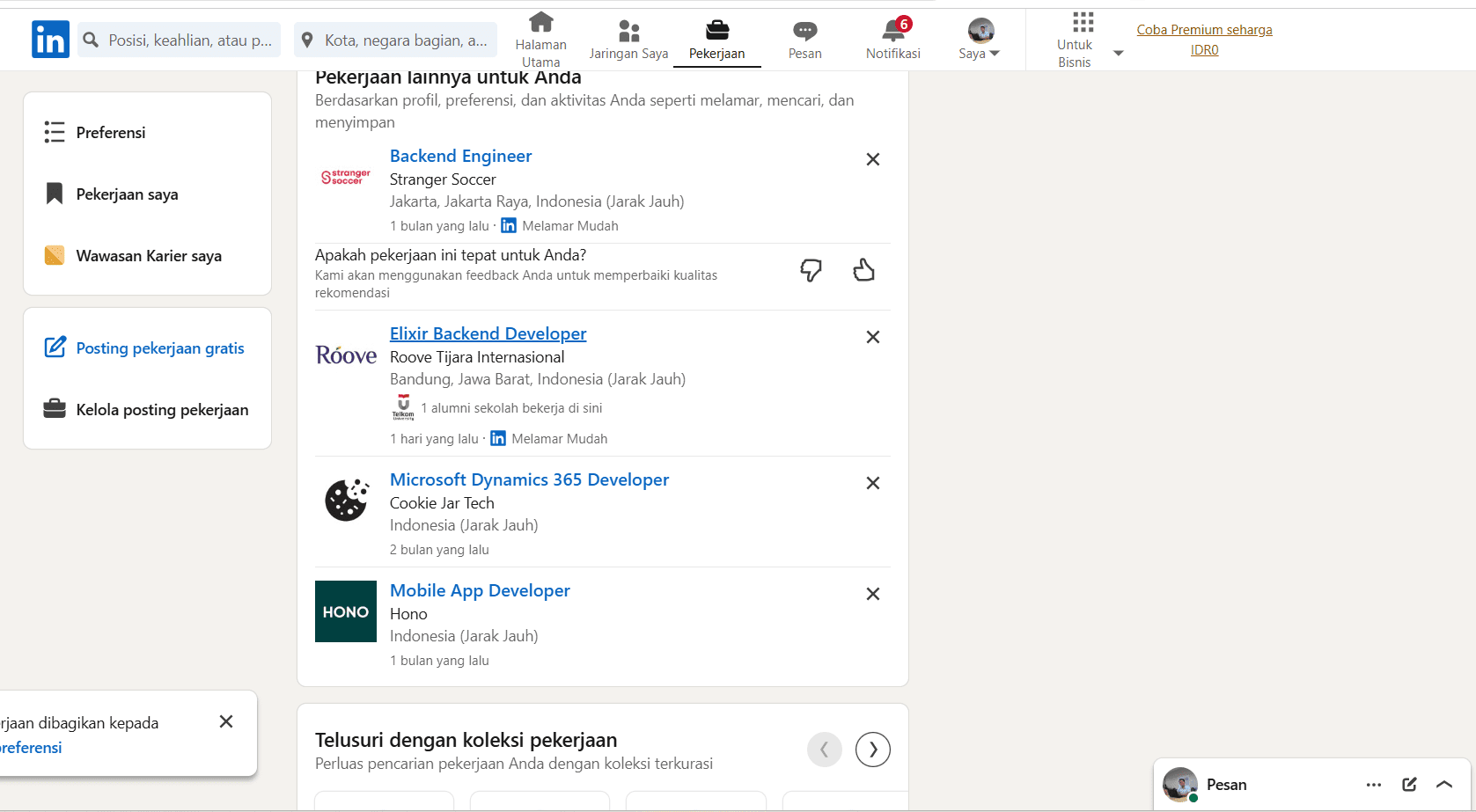Open the Backend Engineer job title
This screenshot has width=1476, height=812.
point(461,156)
